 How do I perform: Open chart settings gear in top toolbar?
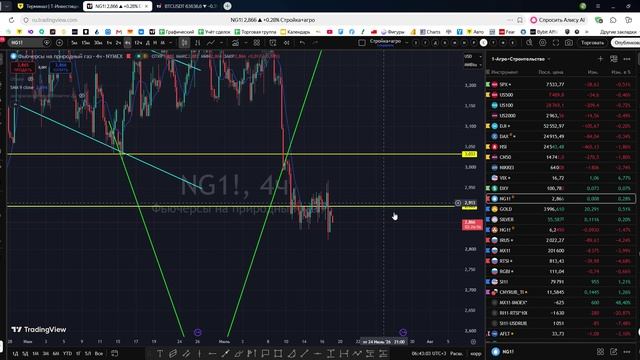542,42
